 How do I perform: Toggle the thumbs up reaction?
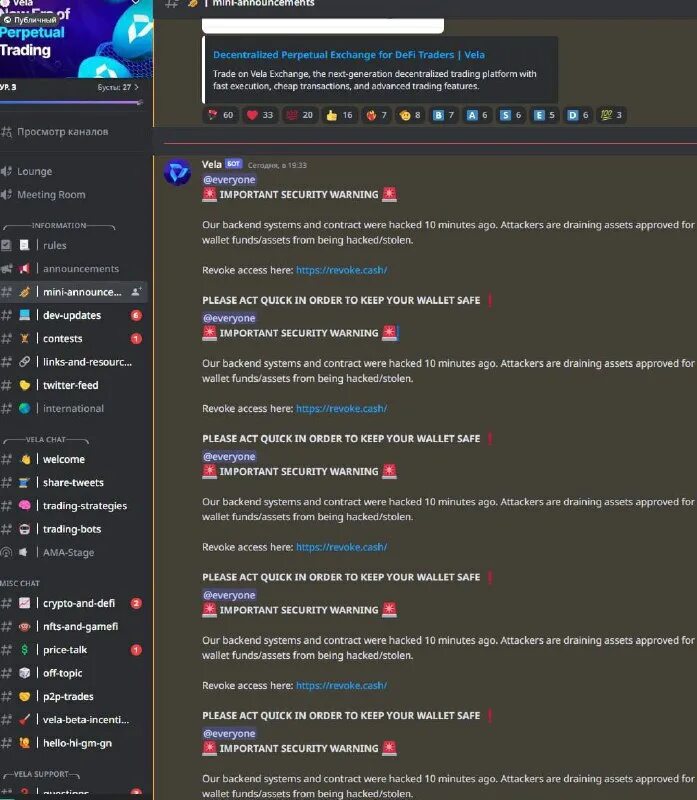point(339,115)
